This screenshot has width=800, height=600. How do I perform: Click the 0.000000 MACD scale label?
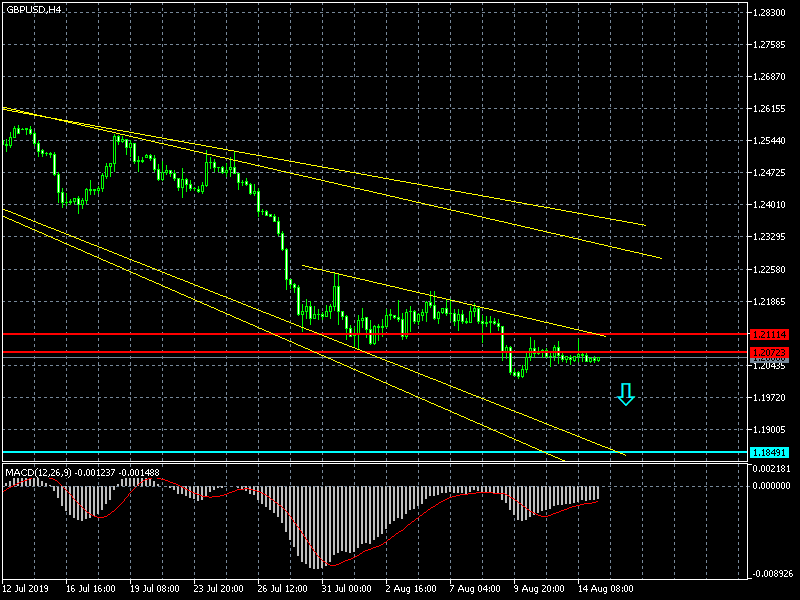[x=771, y=486]
